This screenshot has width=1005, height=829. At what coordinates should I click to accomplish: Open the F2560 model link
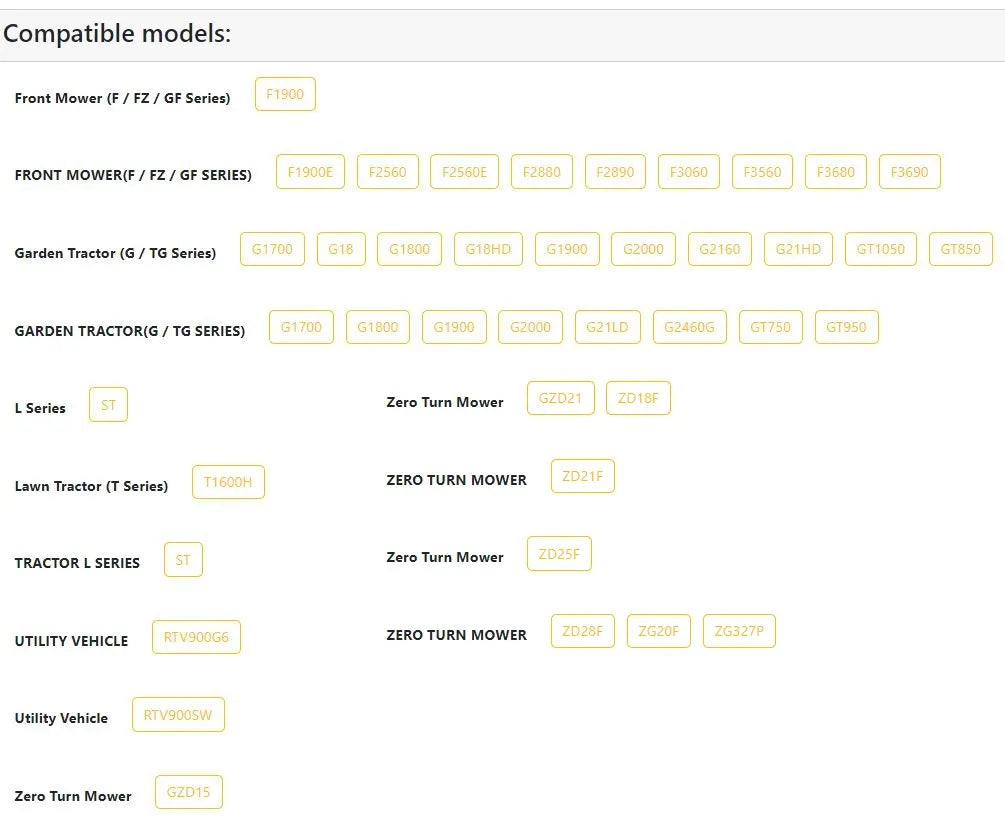tap(388, 172)
